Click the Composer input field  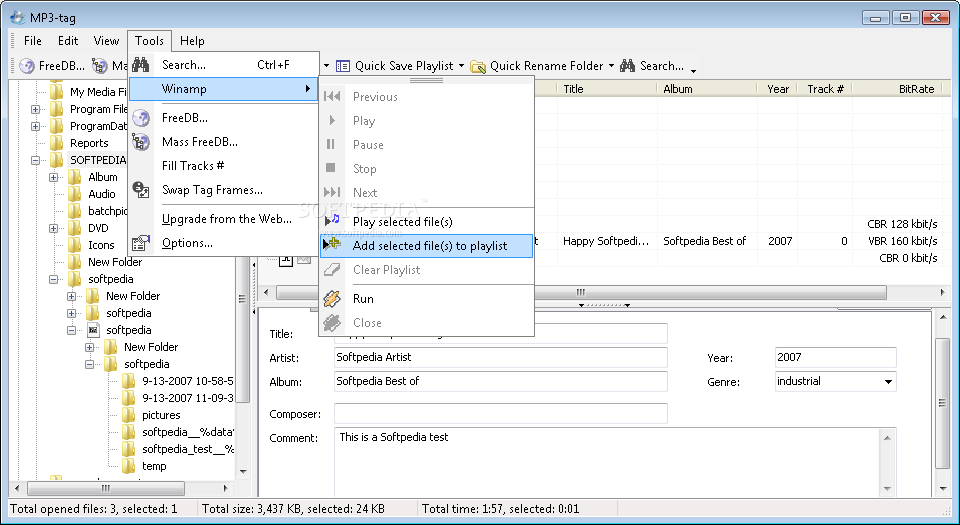point(500,414)
